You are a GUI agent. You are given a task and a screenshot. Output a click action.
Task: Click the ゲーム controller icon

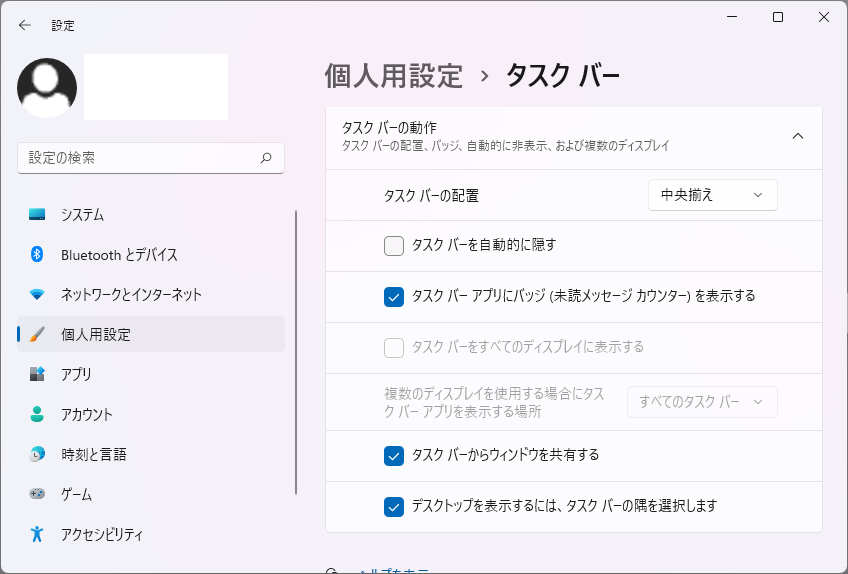click(37, 493)
